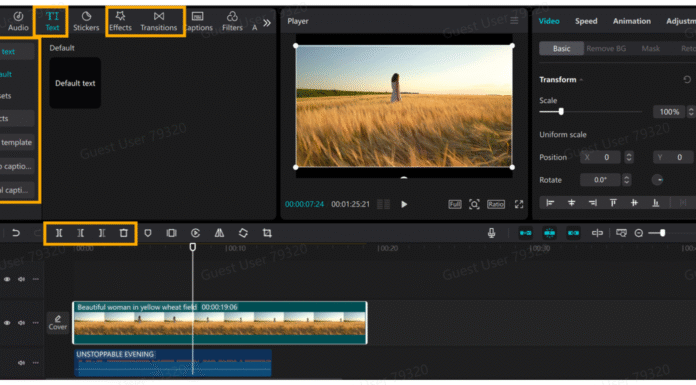Image resolution: width=696 pixels, height=385 pixels.
Task: Select the Remove BG sub-tab
Action: tap(606, 48)
